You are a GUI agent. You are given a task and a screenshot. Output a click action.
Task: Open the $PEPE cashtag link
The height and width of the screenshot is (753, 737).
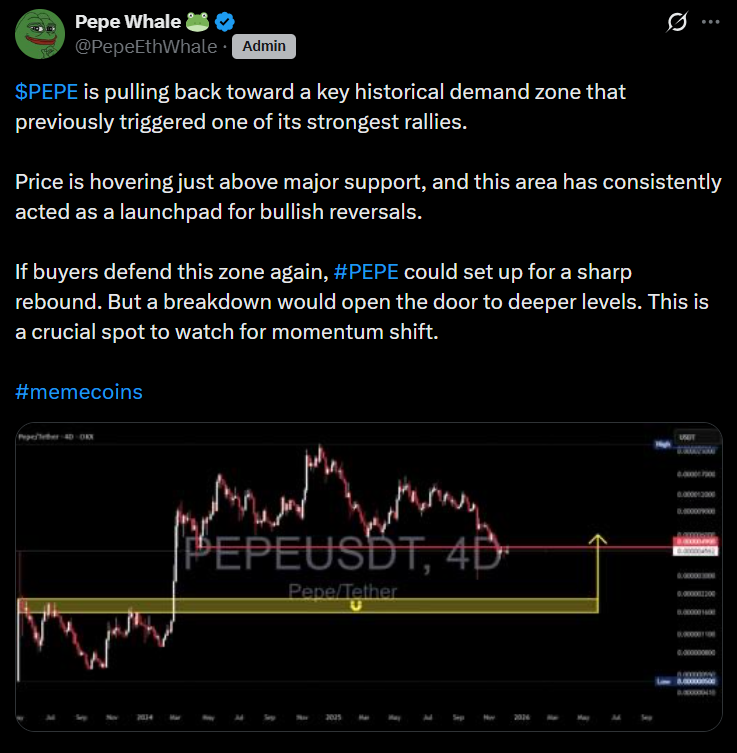[46, 92]
